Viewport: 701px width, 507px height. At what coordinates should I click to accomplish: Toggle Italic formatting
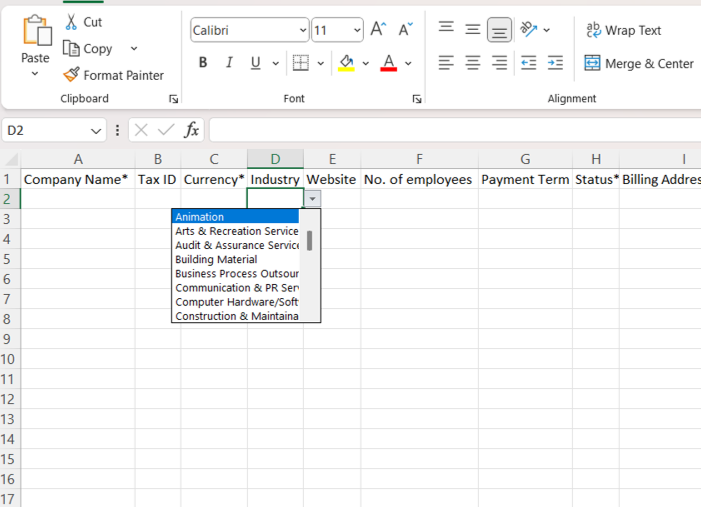pos(229,63)
